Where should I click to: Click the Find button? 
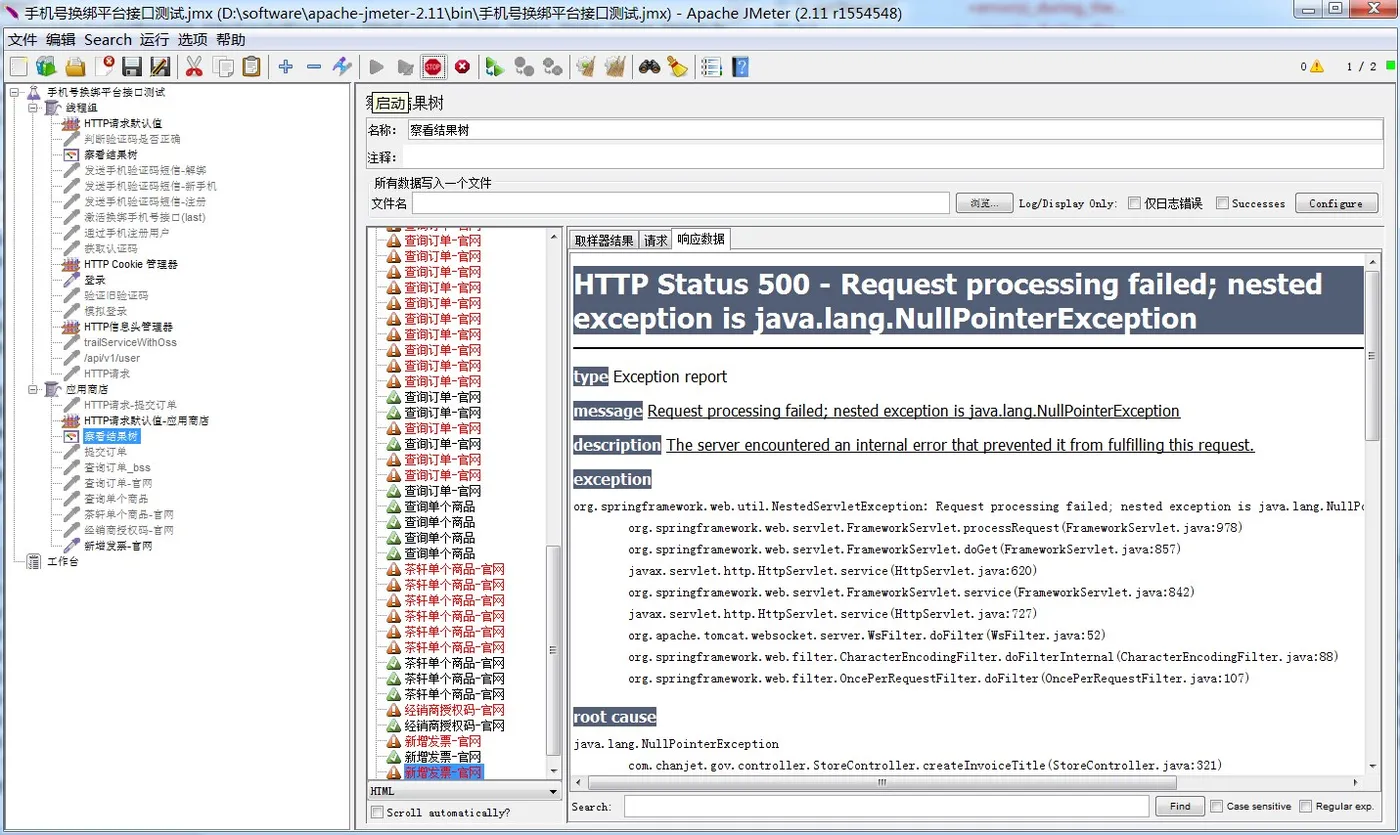click(1180, 806)
